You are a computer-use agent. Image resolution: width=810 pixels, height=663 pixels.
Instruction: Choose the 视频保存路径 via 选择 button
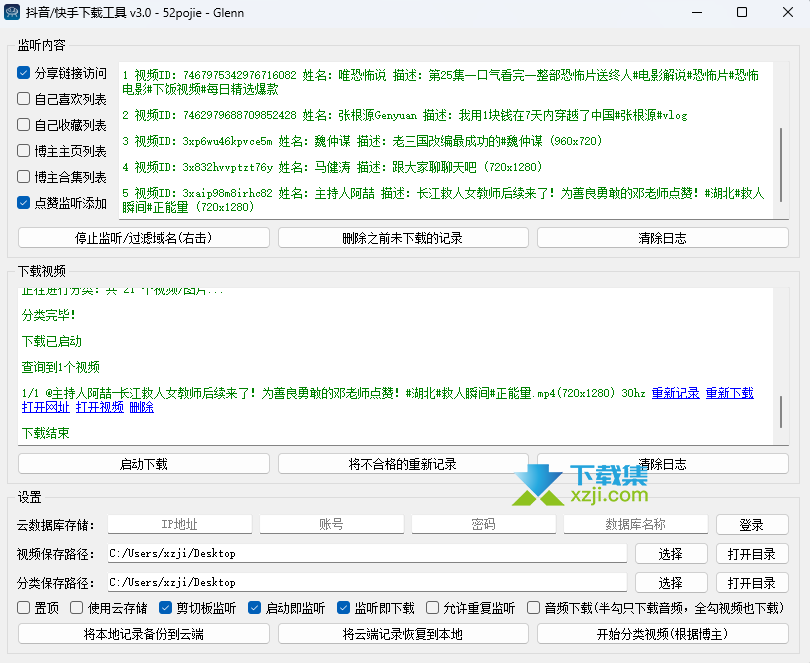671,553
